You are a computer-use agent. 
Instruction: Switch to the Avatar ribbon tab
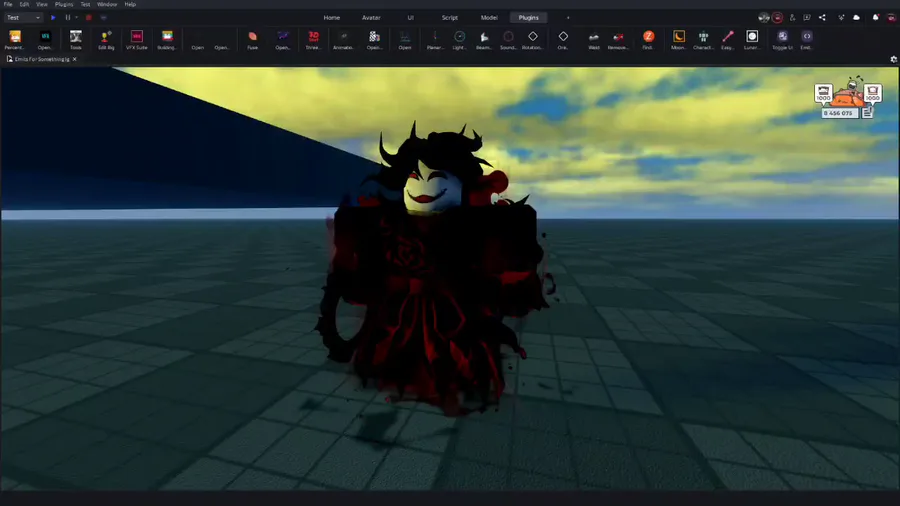tap(371, 18)
